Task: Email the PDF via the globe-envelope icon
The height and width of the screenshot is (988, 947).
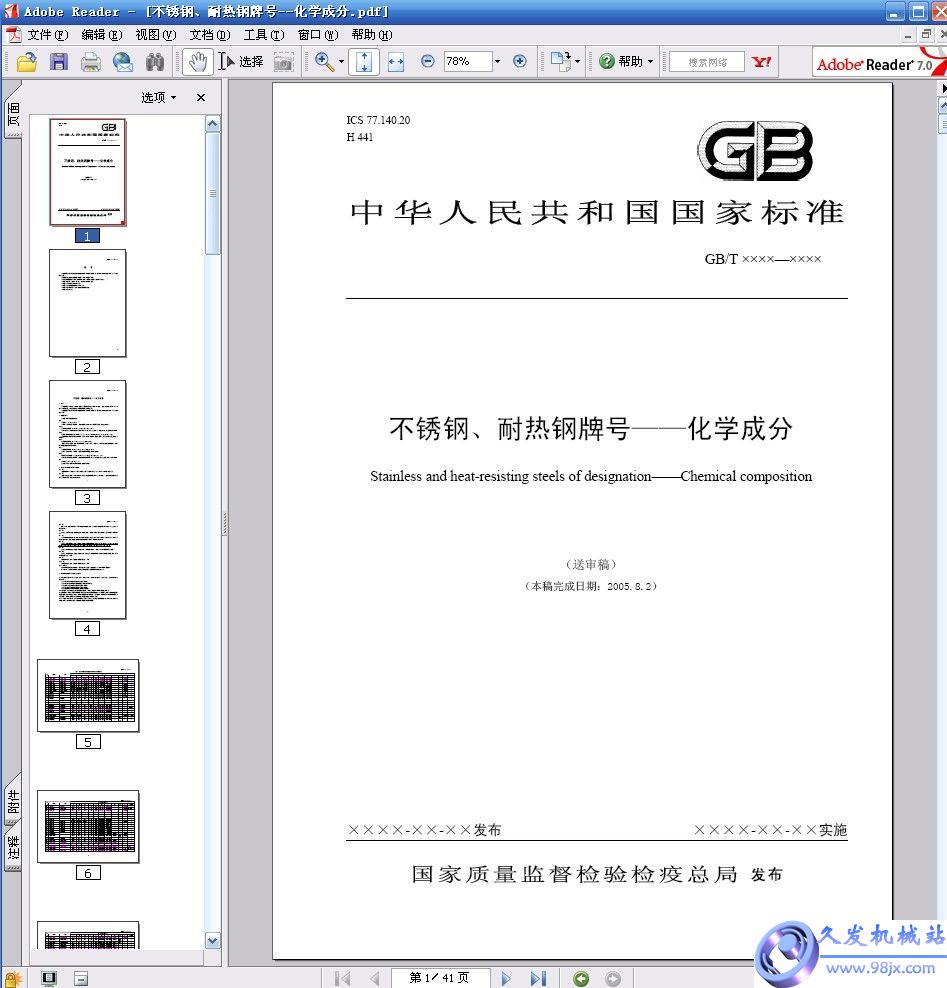Action: pos(123,62)
